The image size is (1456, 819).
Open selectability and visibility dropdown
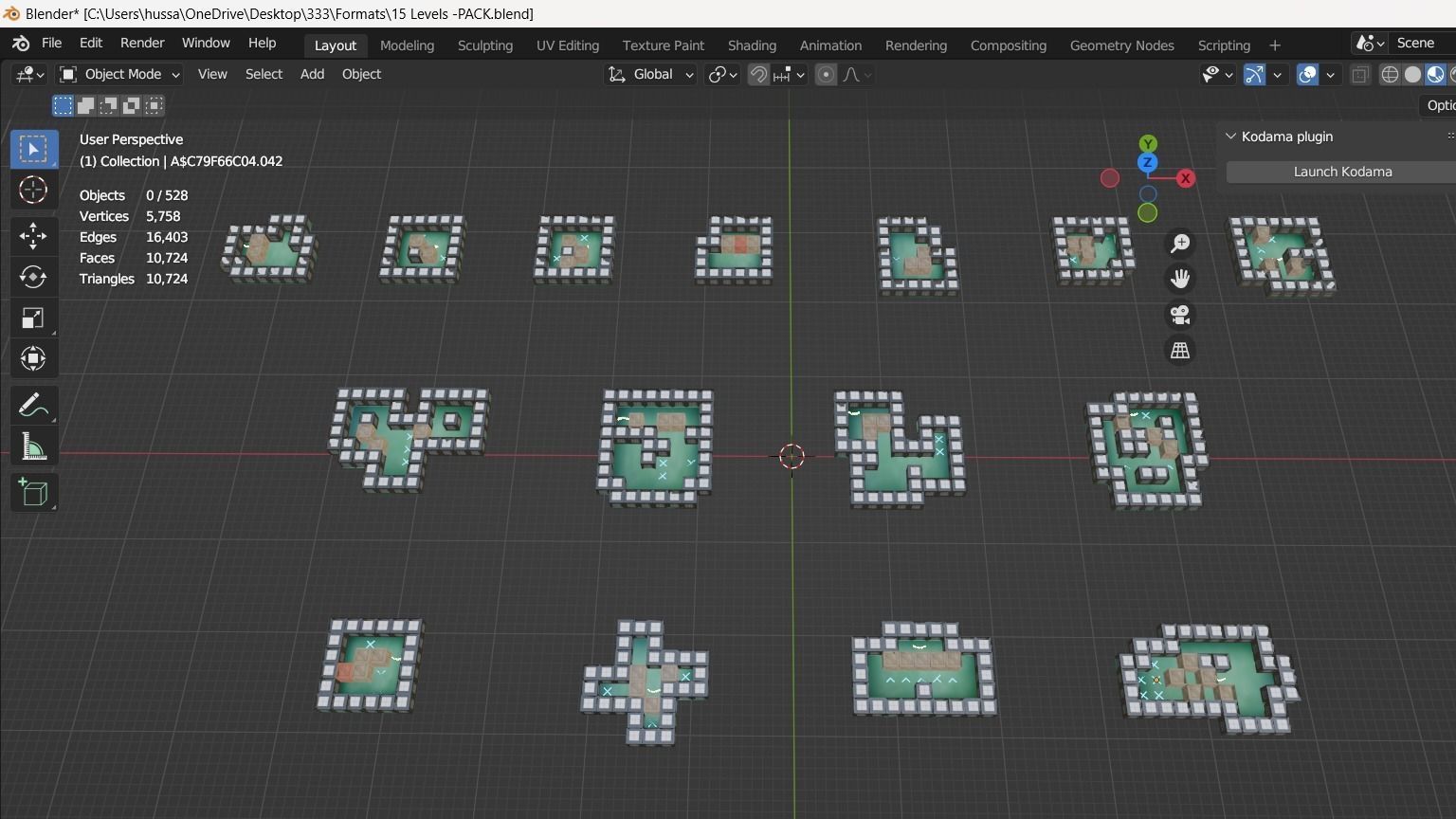pos(1217,75)
